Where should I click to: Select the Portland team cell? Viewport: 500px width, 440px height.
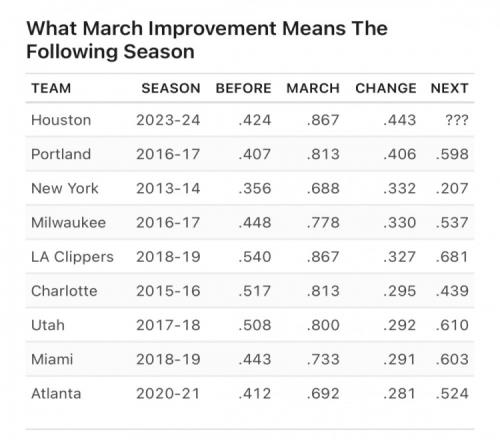(61, 154)
